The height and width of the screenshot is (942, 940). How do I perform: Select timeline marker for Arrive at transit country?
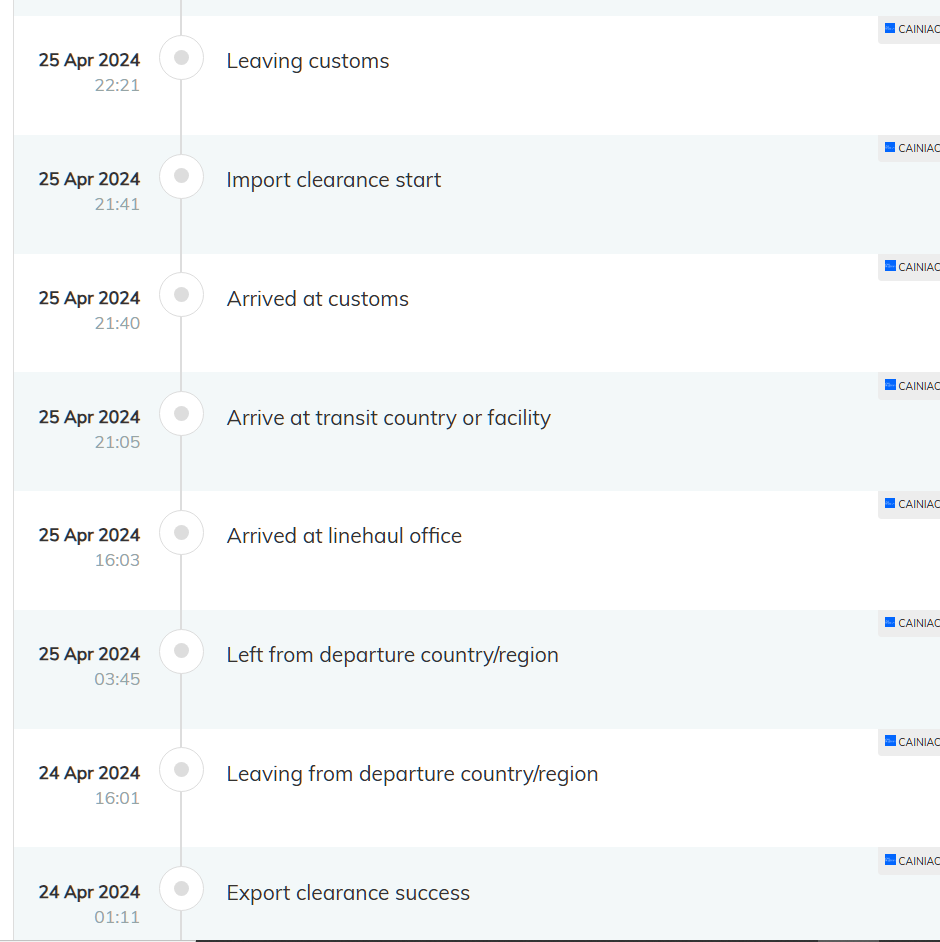(182, 414)
